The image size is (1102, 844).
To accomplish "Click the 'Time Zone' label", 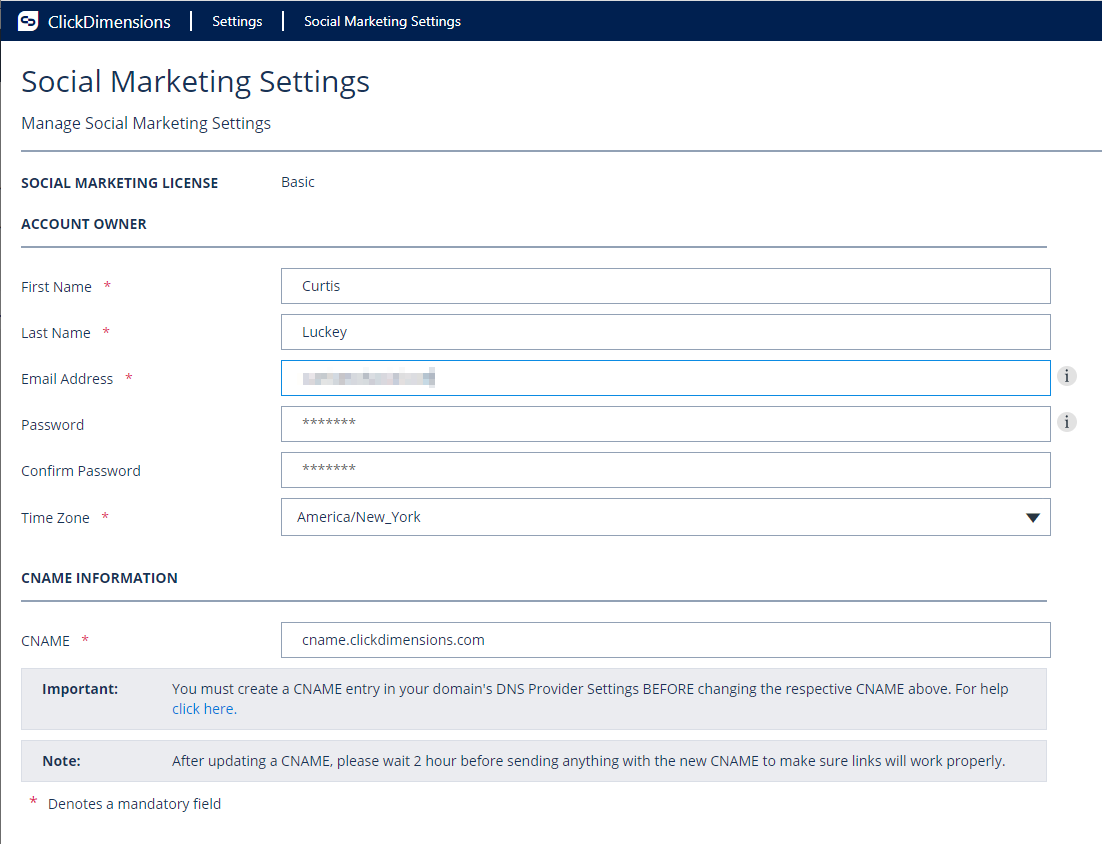I will point(55,518).
